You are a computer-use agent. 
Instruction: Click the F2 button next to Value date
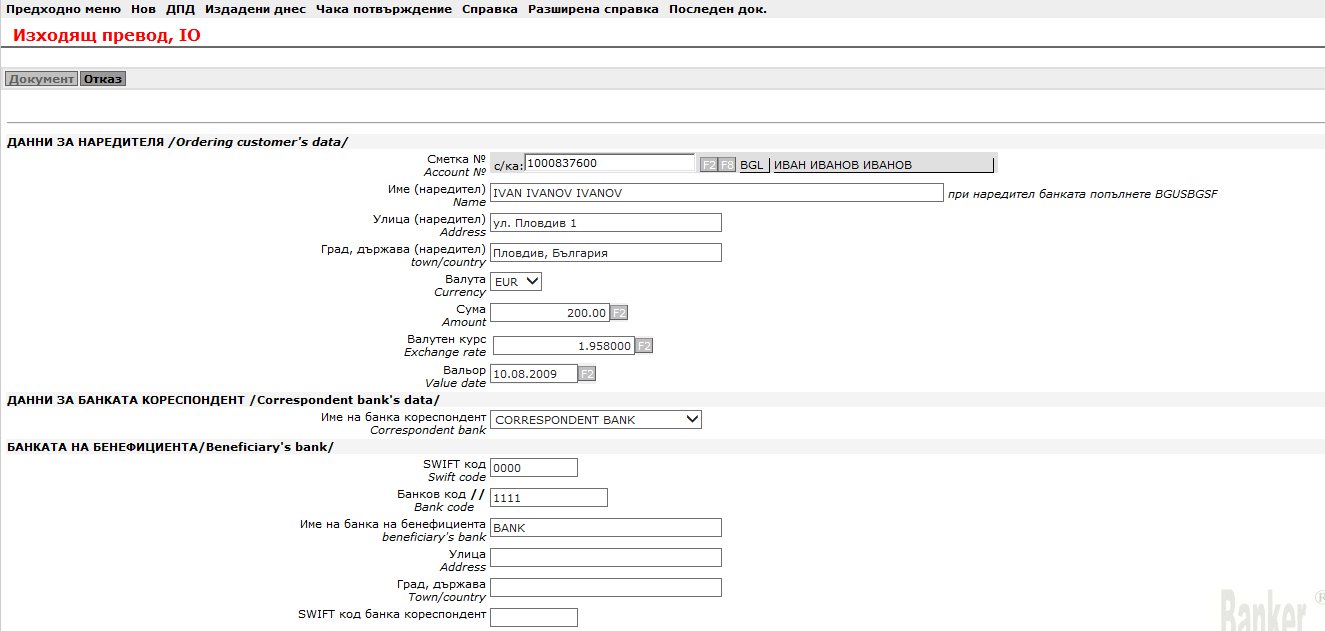(587, 374)
